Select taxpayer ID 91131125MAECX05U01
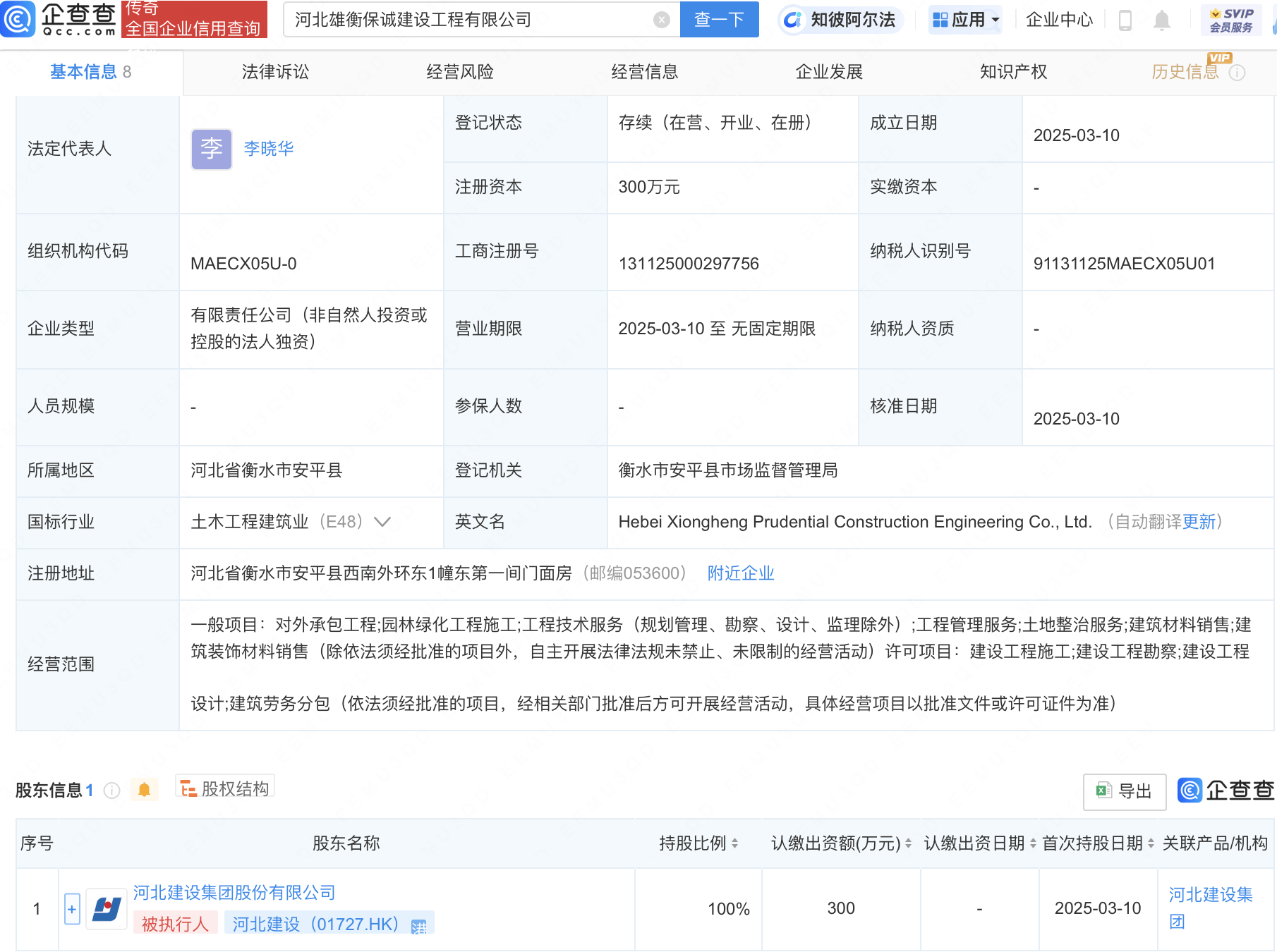1277x952 pixels. pyautogui.click(x=1125, y=264)
